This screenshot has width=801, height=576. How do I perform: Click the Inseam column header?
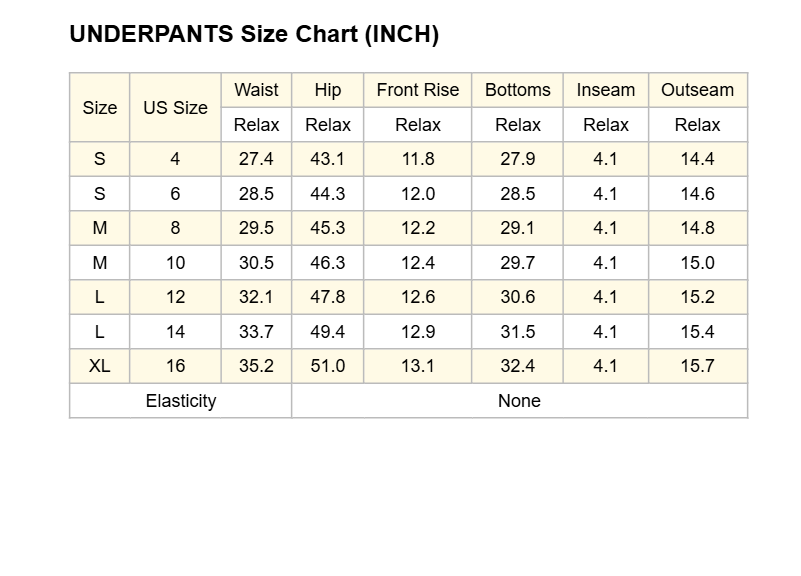pos(605,90)
